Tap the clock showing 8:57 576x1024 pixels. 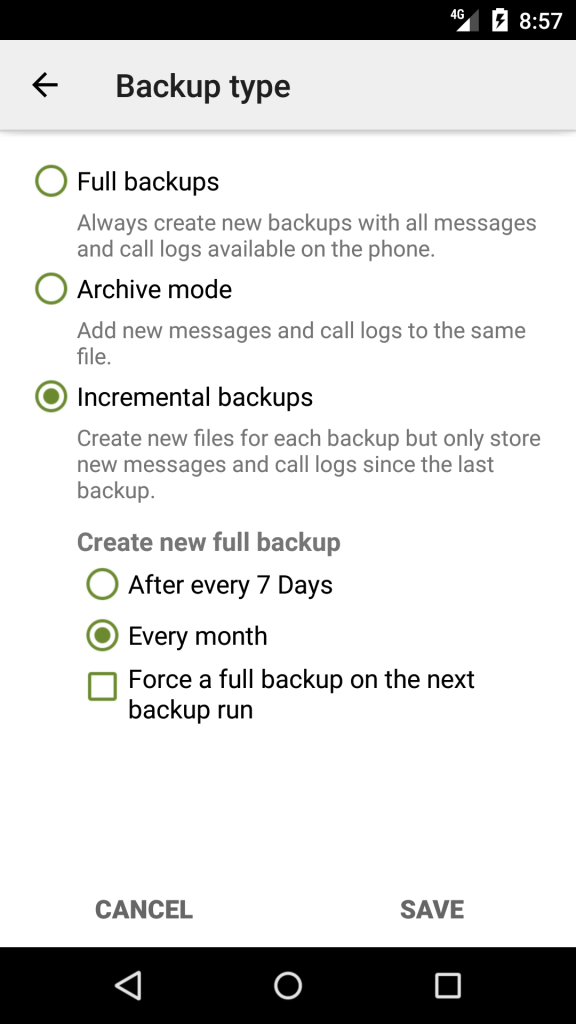tap(540, 21)
